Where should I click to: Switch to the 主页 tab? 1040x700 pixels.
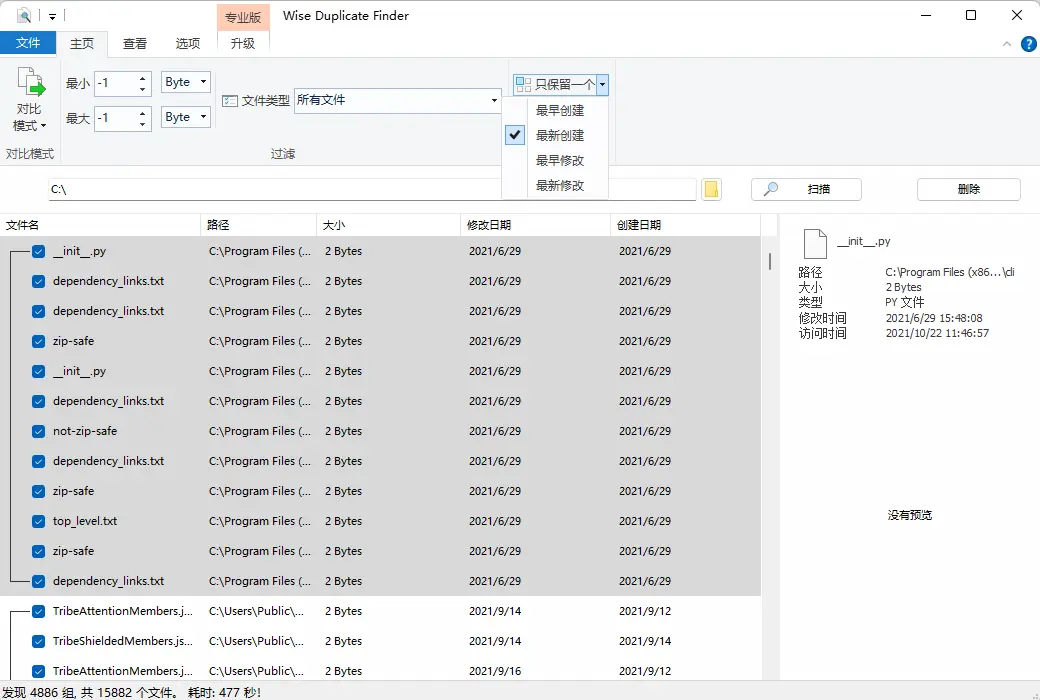point(82,44)
